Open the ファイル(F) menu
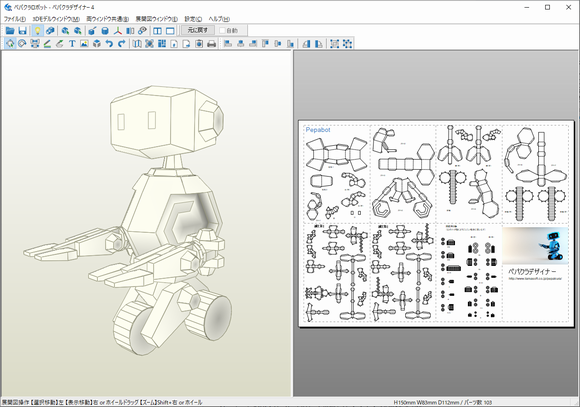Image resolution: width=580 pixels, height=407 pixels. [x=15, y=19]
